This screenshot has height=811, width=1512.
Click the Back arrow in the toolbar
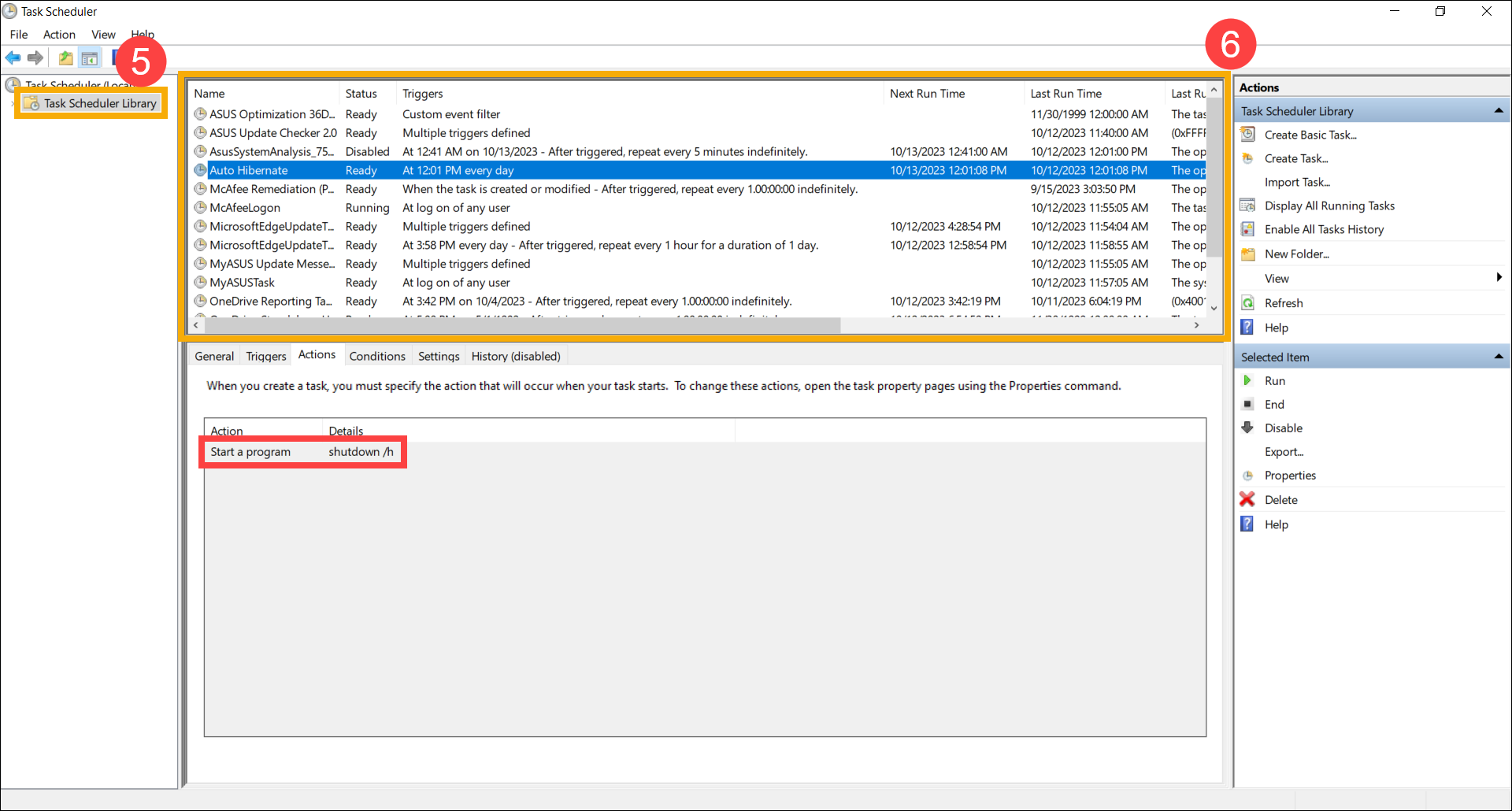click(x=13, y=57)
